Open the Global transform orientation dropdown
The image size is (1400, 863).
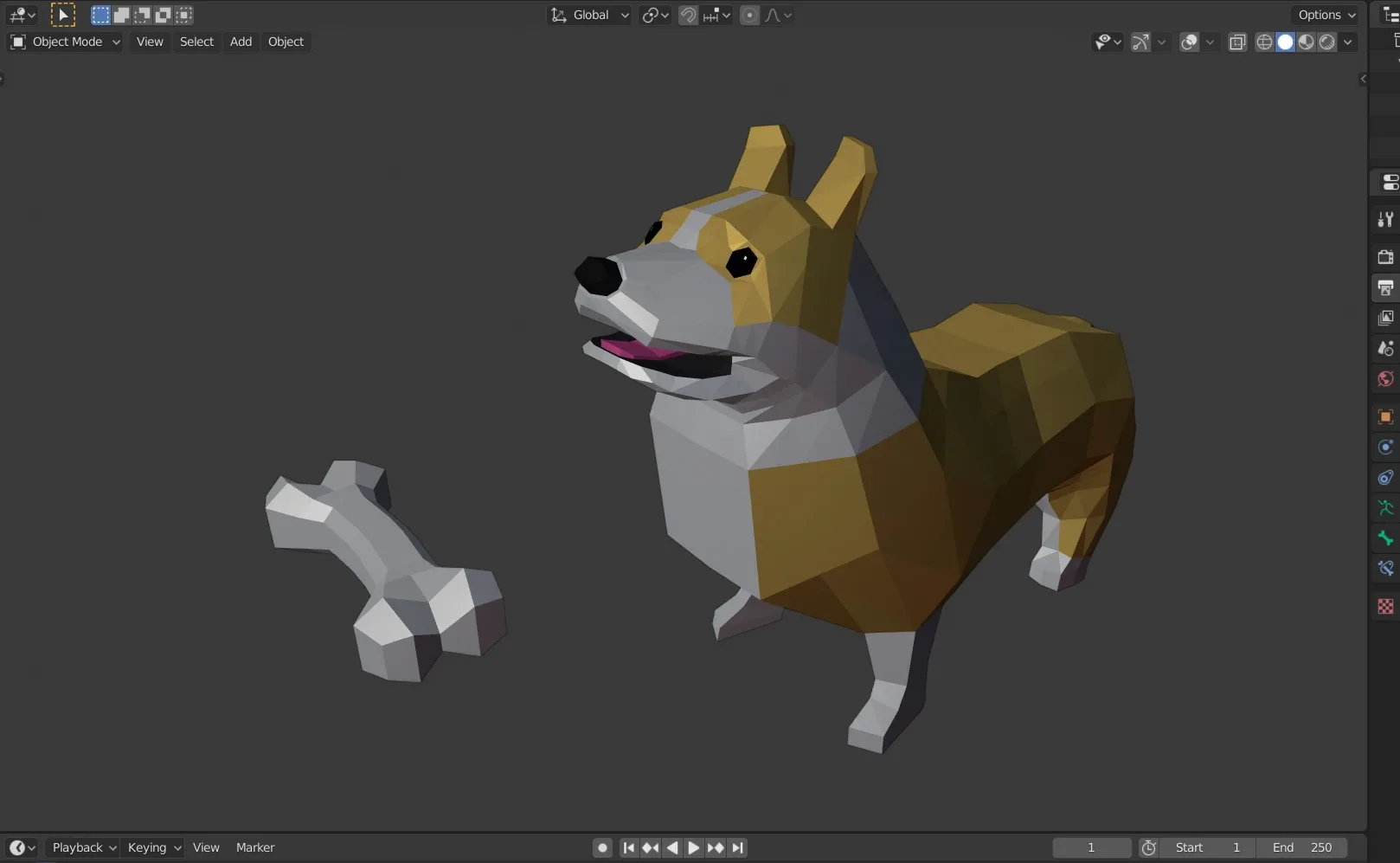coord(589,15)
